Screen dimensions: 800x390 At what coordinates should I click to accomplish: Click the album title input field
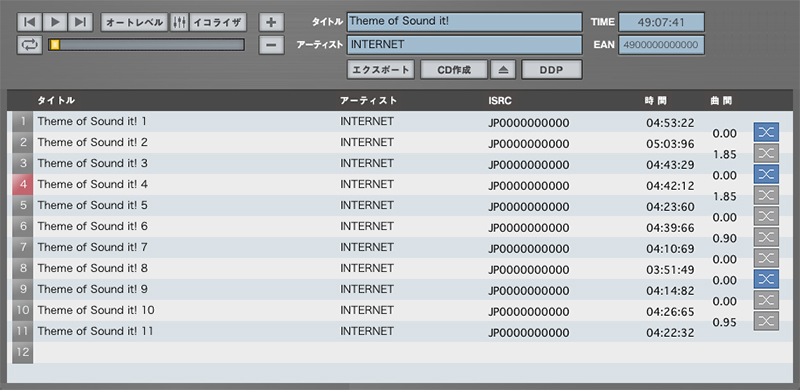(x=465, y=22)
